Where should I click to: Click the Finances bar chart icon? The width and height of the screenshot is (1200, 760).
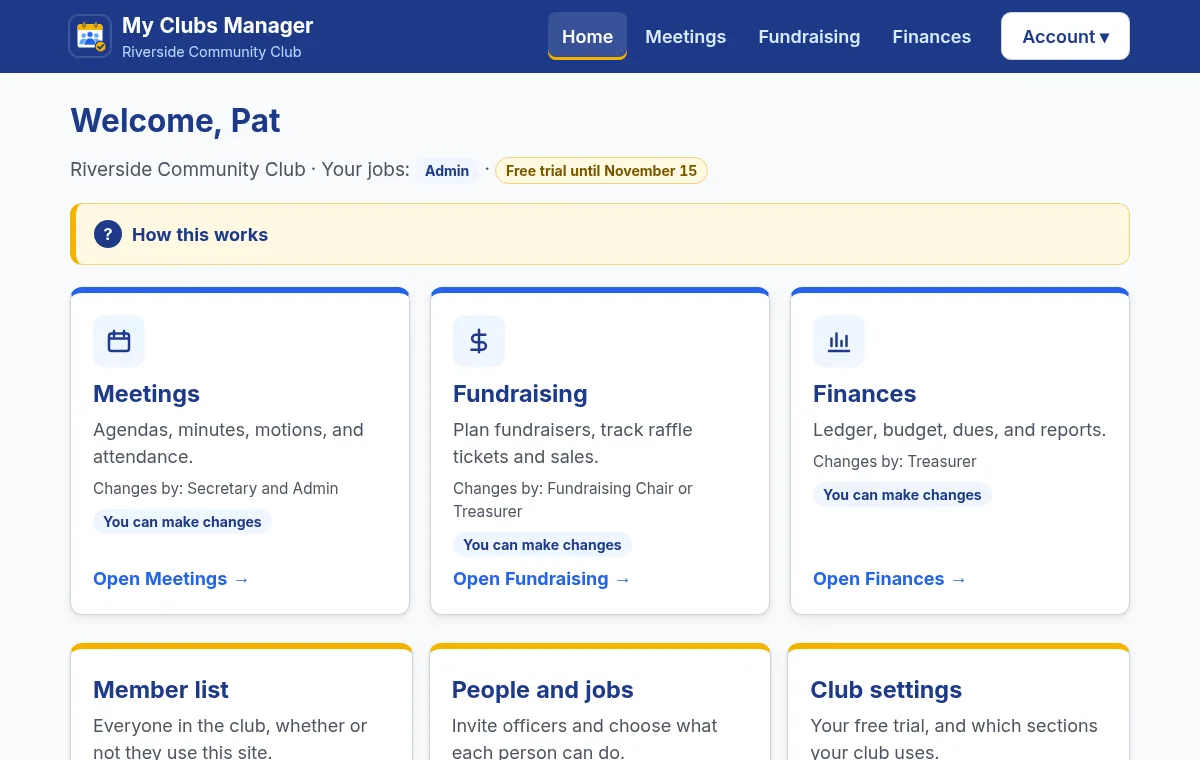pos(839,341)
